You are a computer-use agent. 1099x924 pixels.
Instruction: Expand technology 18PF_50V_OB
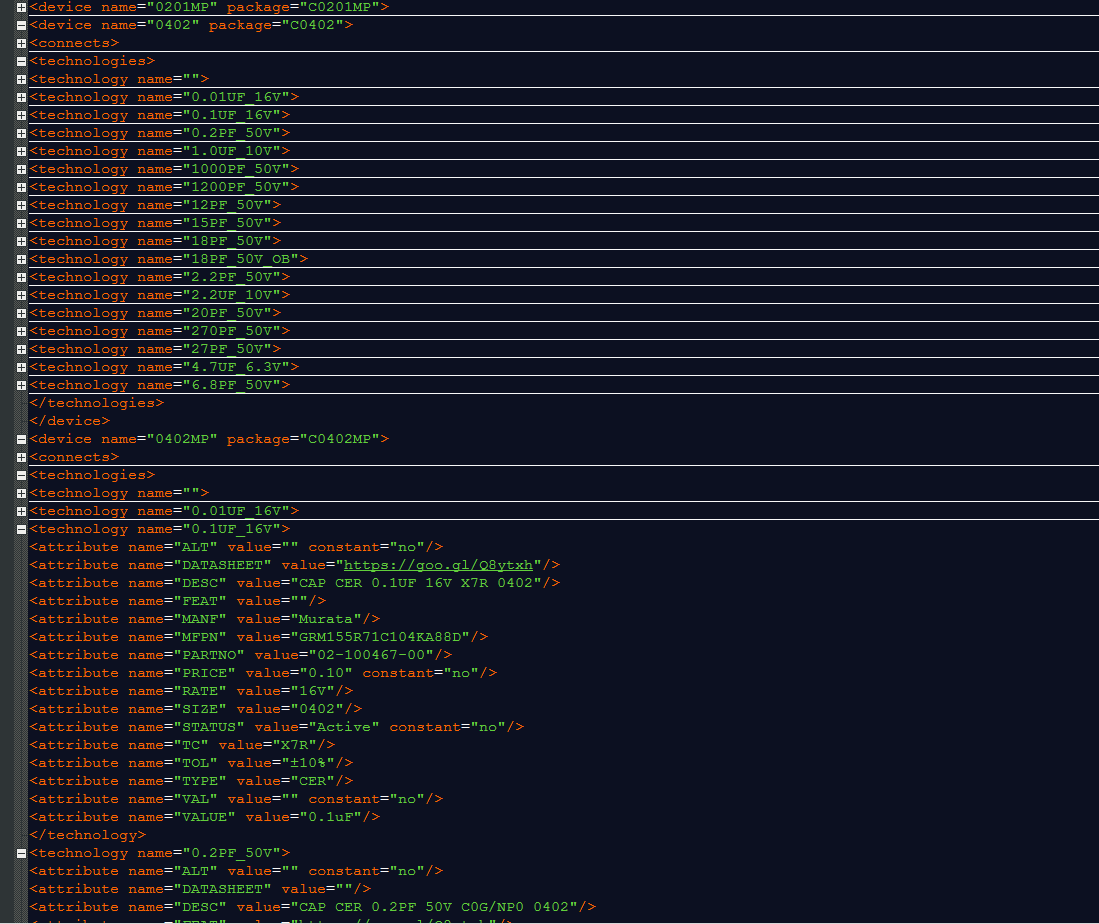21,258
